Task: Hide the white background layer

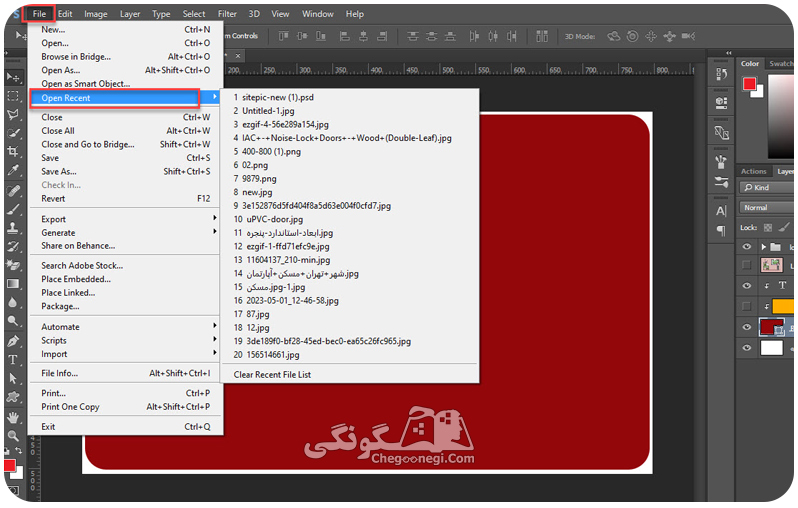Action: click(x=747, y=348)
